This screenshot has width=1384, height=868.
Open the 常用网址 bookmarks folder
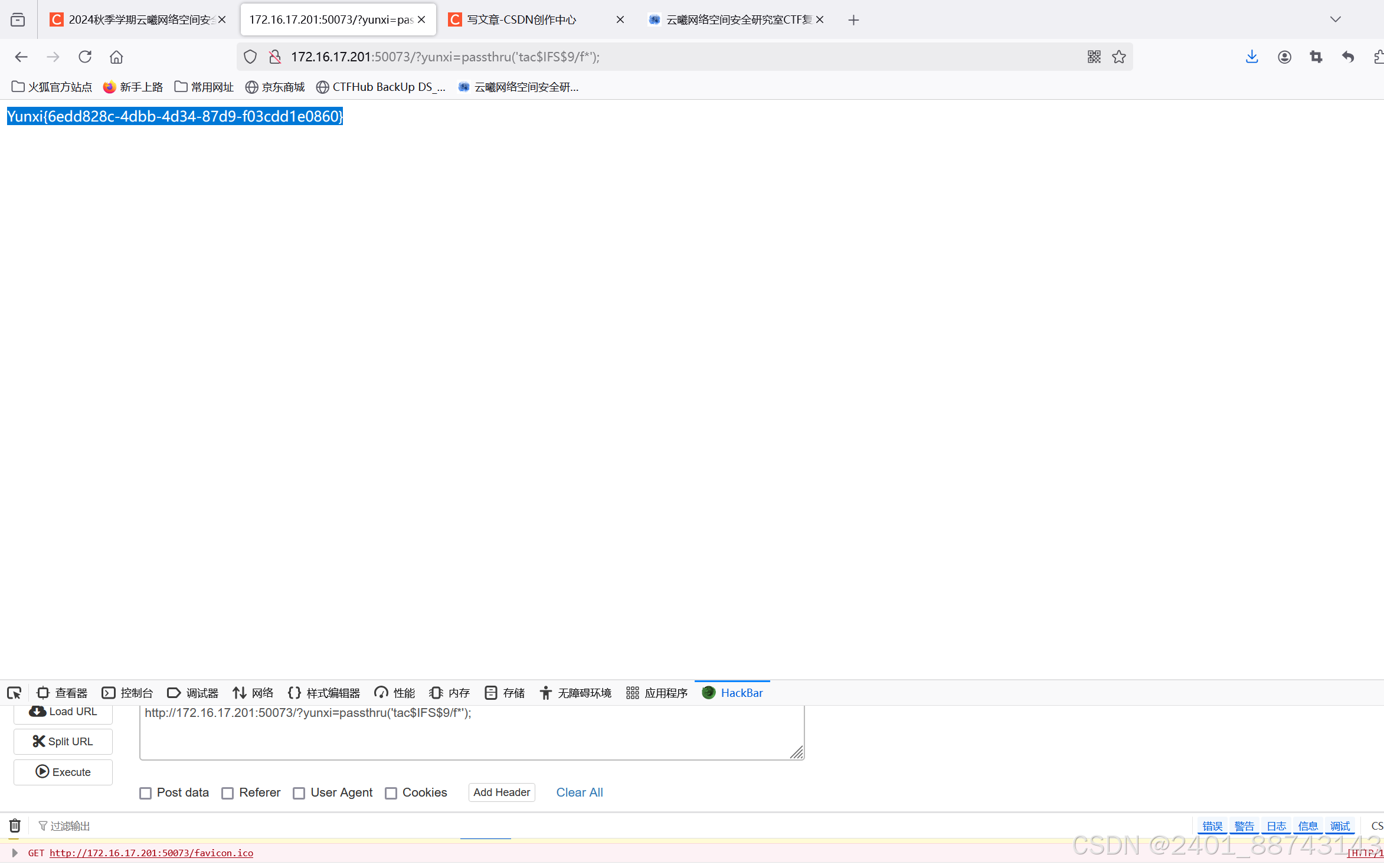click(204, 87)
